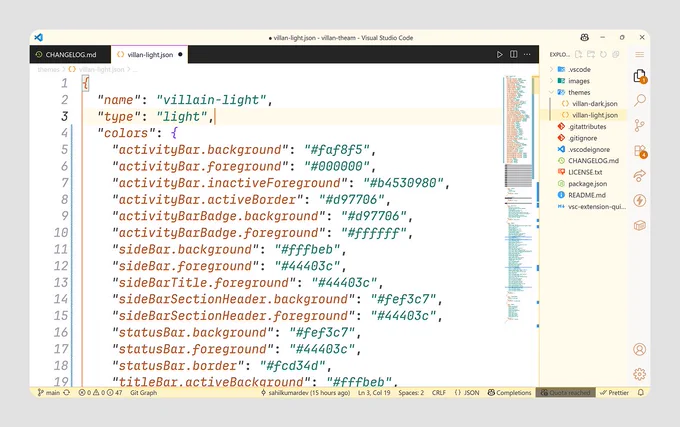
Task: Select the villan-light.json editor tab
Action: point(150,55)
